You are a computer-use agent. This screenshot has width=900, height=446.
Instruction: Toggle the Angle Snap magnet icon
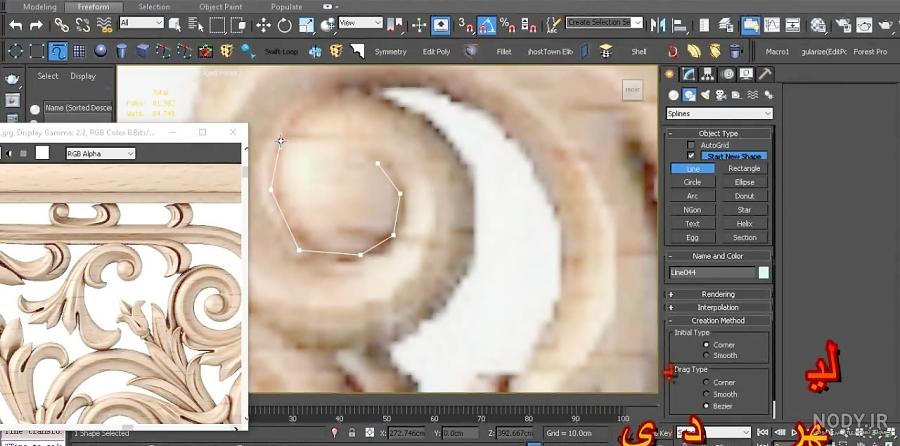click(x=487, y=25)
